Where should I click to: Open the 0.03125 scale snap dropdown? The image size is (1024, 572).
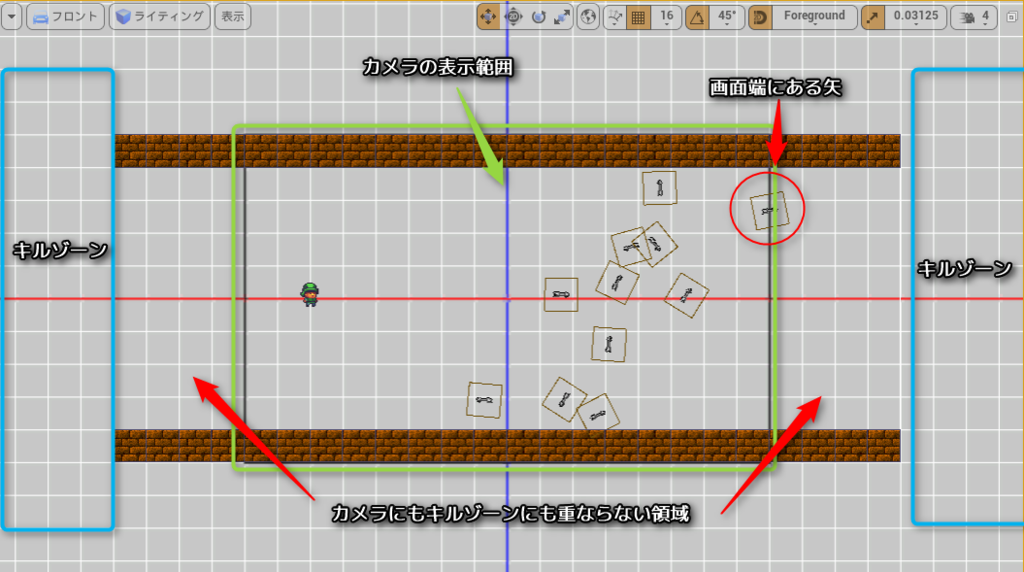click(x=916, y=16)
